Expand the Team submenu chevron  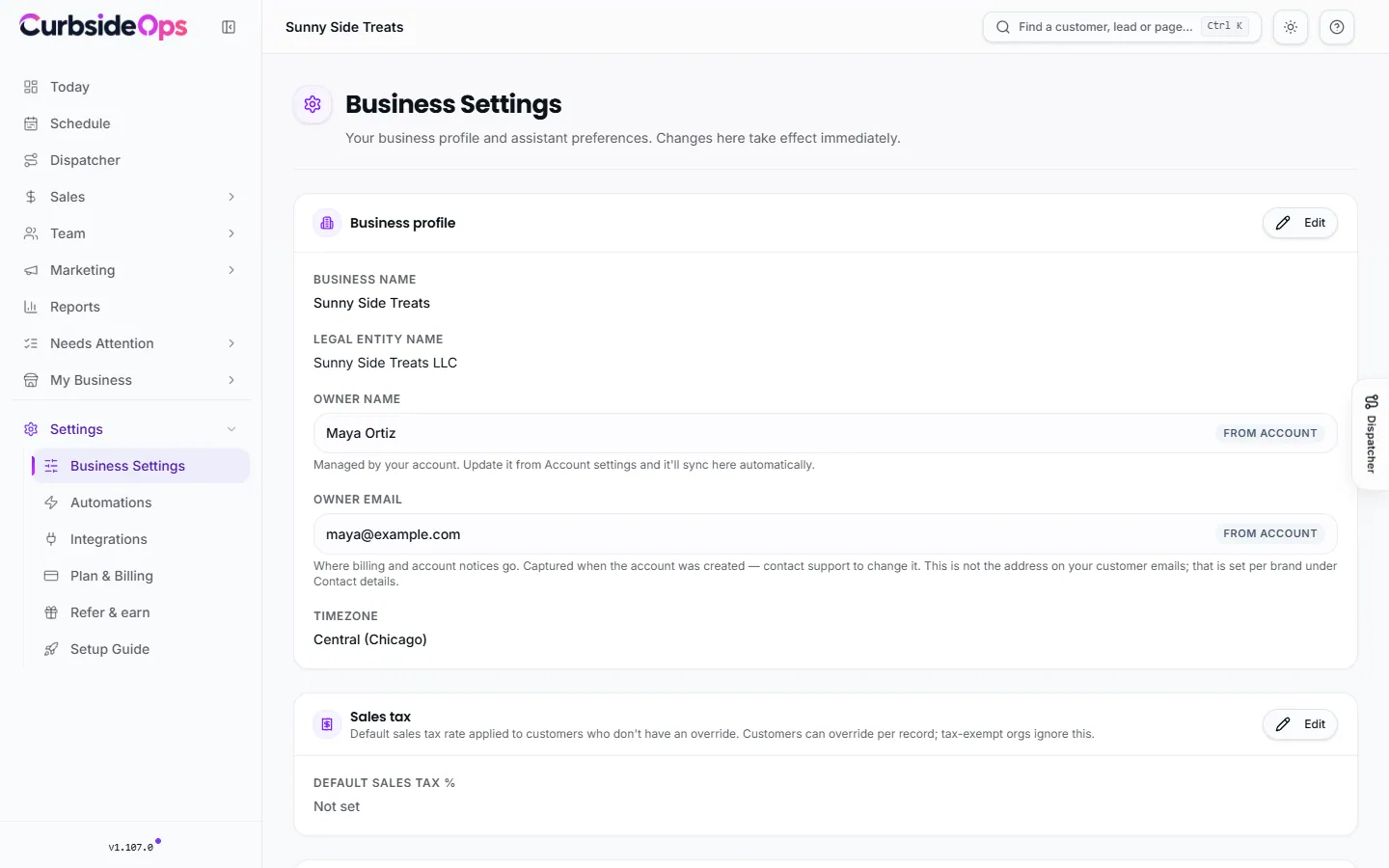tap(231, 233)
